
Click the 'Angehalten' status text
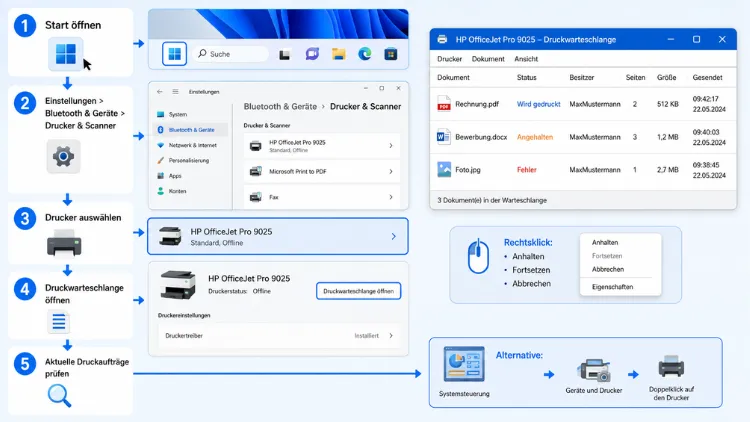535,137
